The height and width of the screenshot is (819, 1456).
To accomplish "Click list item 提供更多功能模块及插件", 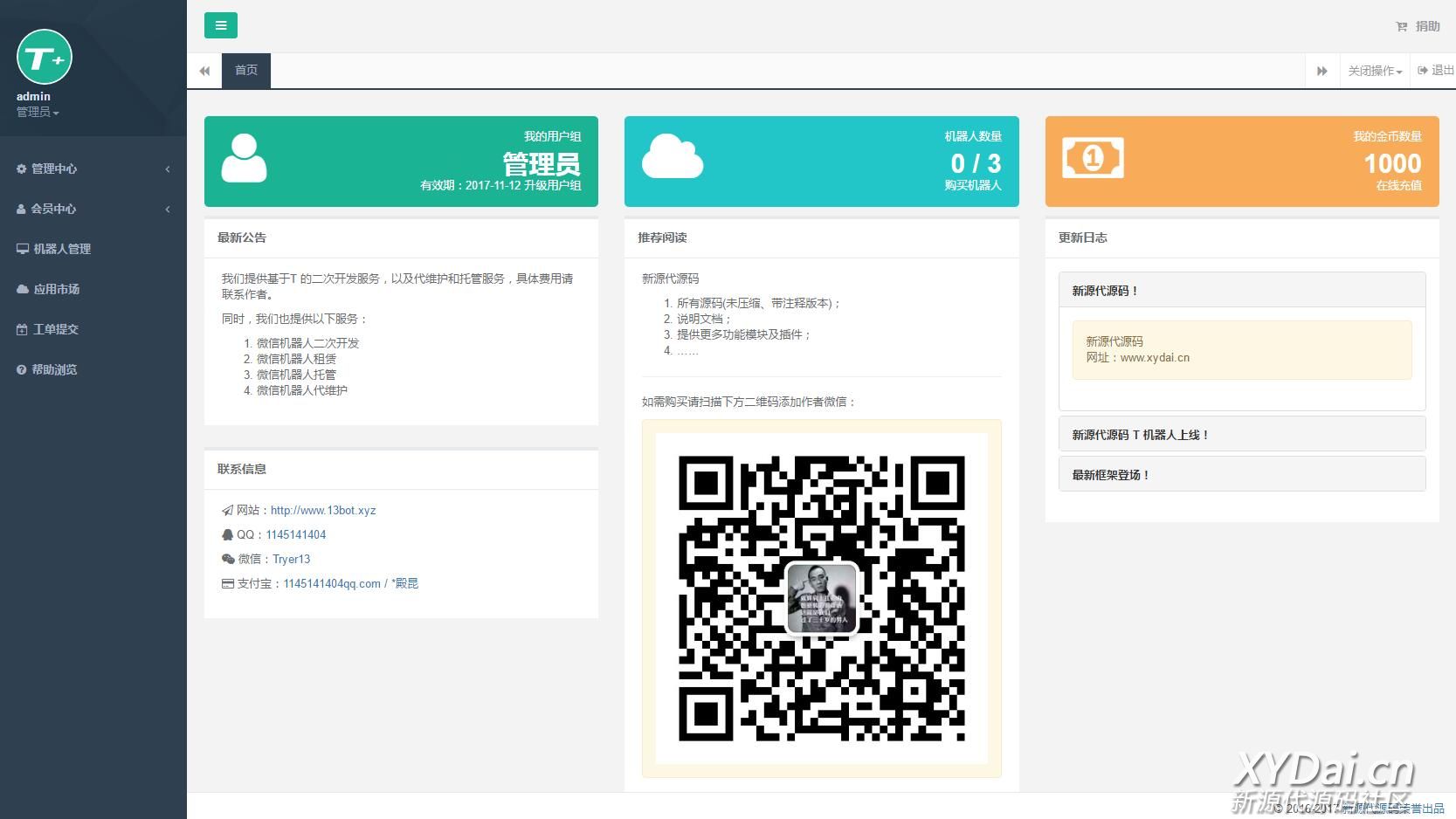I will [744, 334].
